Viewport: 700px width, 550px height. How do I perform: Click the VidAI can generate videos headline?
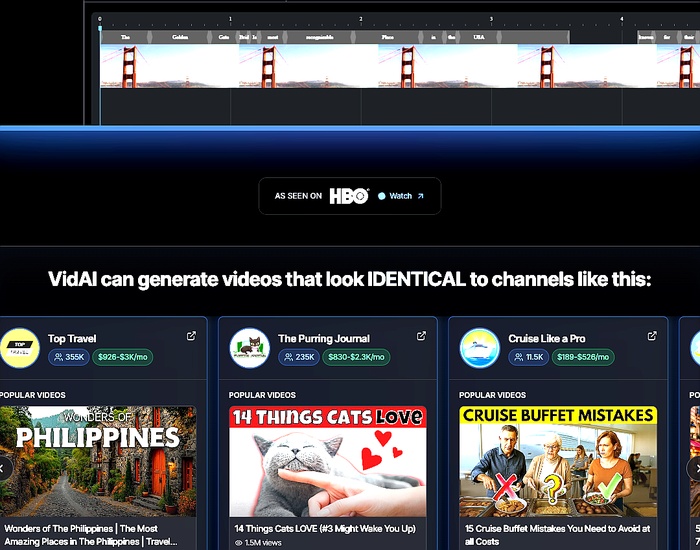click(x=350, y=280)
